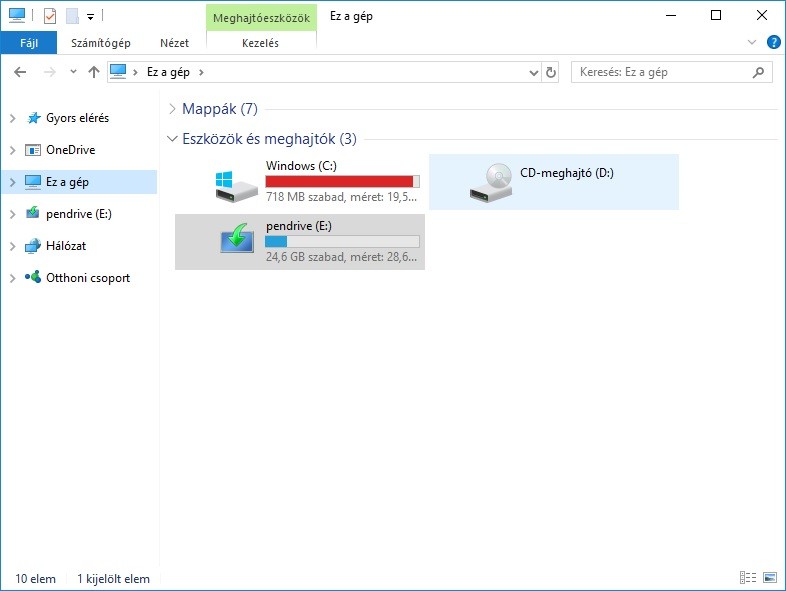Select the OneDrive icon in sidebar
This screenshot has width=786, height=591.
[33, 150]
